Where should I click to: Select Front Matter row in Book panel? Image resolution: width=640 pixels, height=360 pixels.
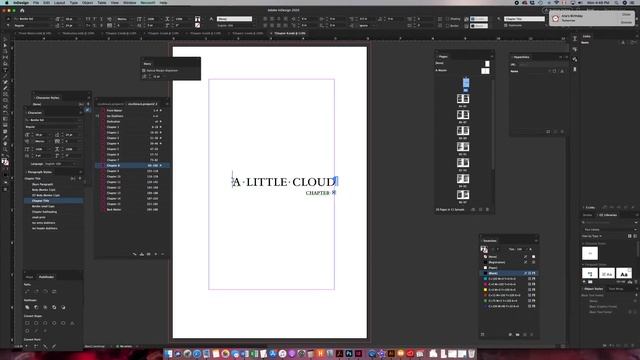coord(133,110)
